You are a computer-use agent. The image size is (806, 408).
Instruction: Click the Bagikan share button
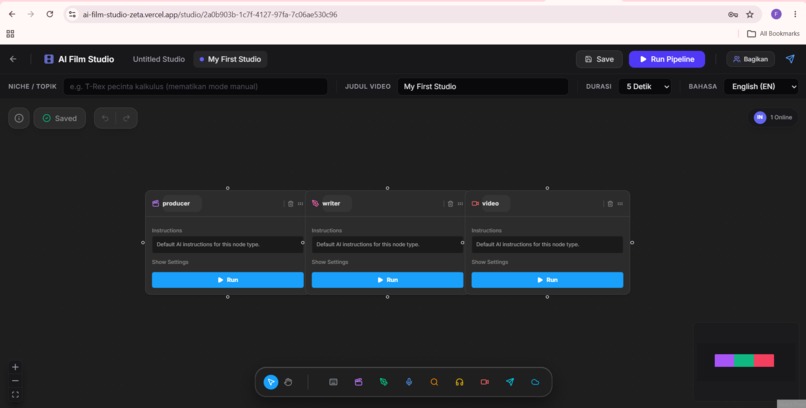pos(750,59)
